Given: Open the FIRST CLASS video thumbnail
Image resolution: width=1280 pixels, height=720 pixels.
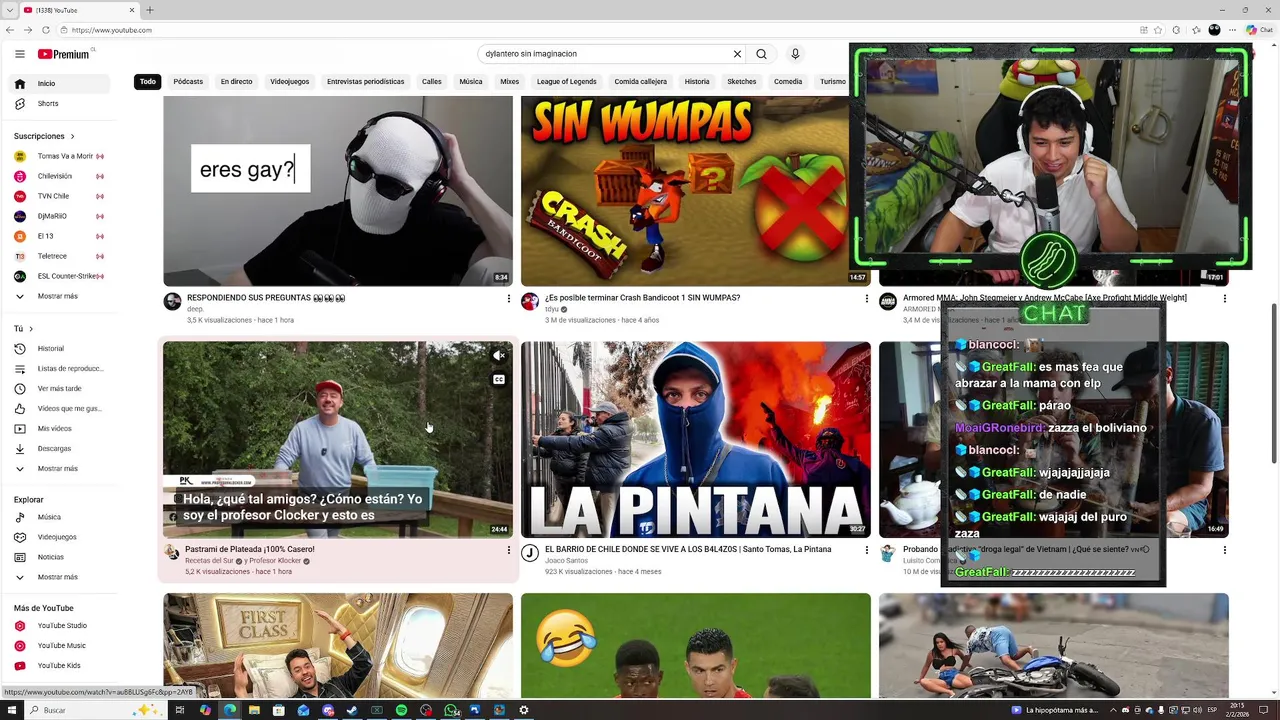Looking at the screenshot, I should pos(338,645).
